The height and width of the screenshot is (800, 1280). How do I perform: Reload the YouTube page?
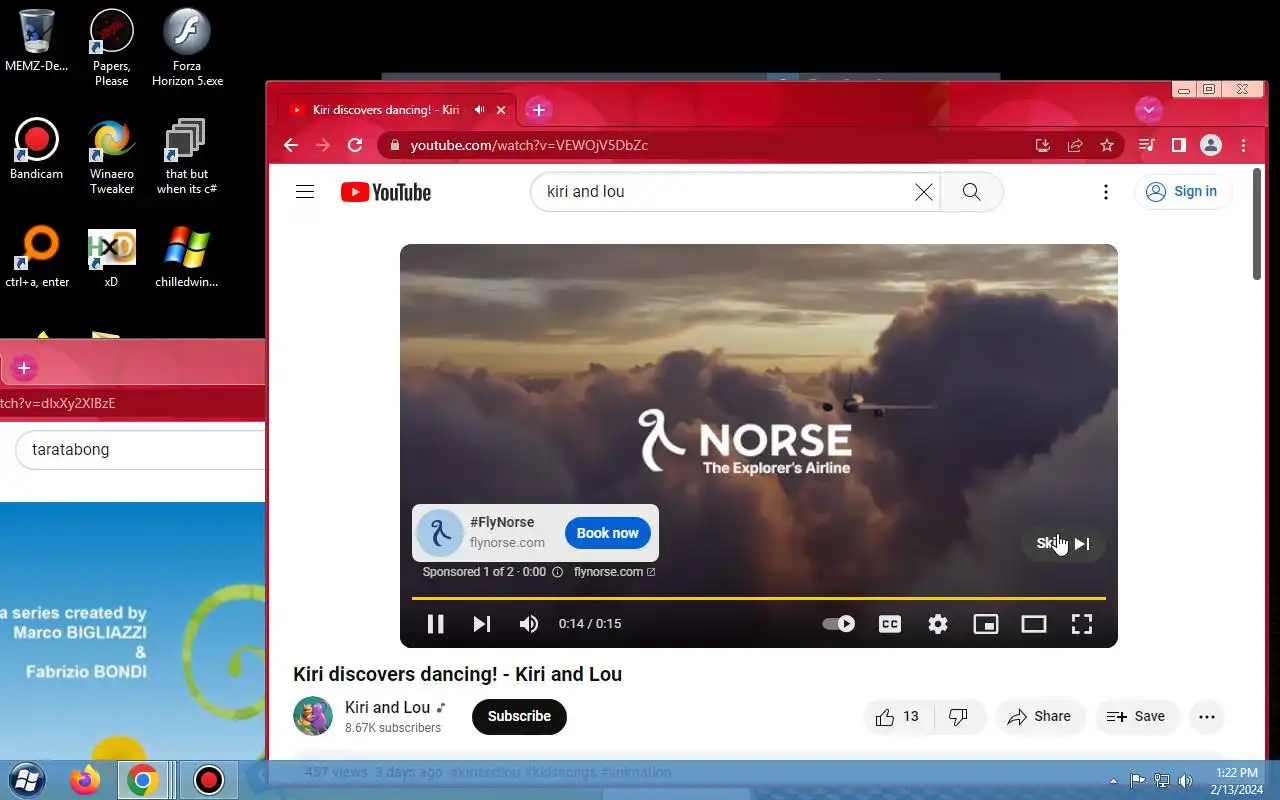354,145
